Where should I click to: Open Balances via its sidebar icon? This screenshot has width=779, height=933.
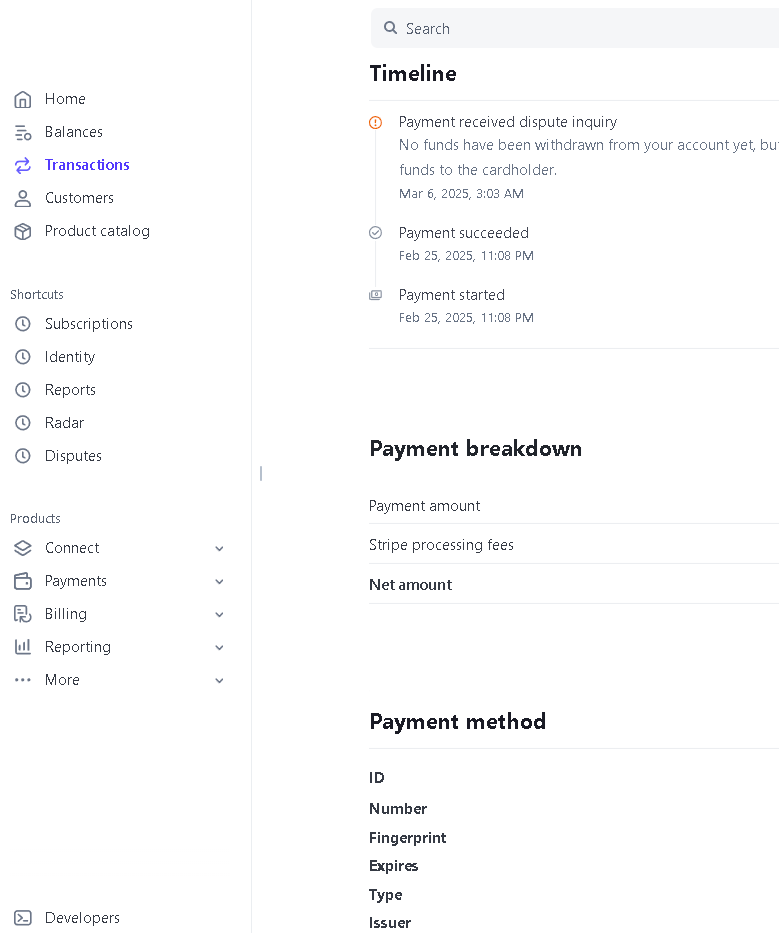pyautogui.click(x=23, y=132)
